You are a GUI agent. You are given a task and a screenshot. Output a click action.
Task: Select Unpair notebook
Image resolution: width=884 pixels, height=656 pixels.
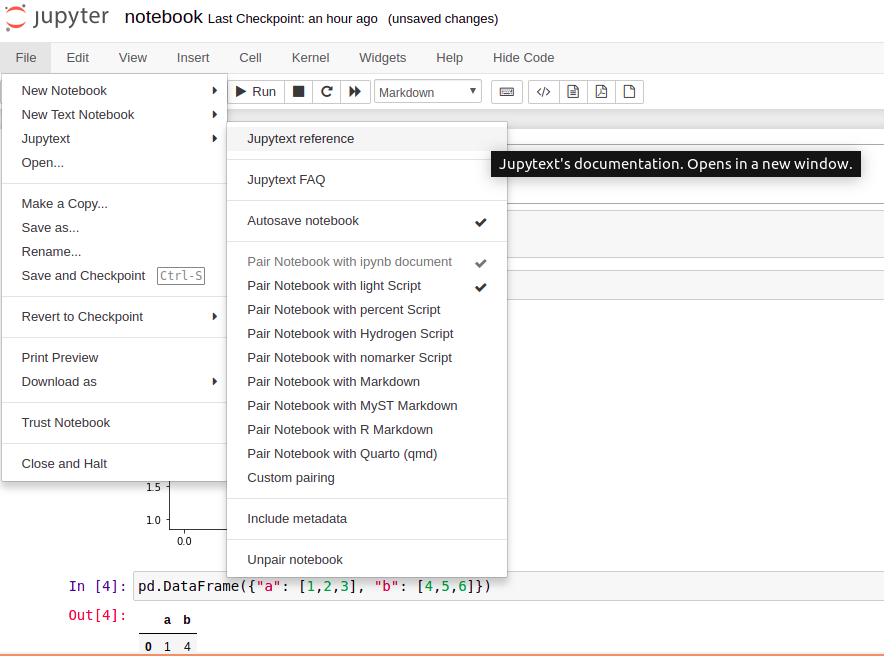294,558
